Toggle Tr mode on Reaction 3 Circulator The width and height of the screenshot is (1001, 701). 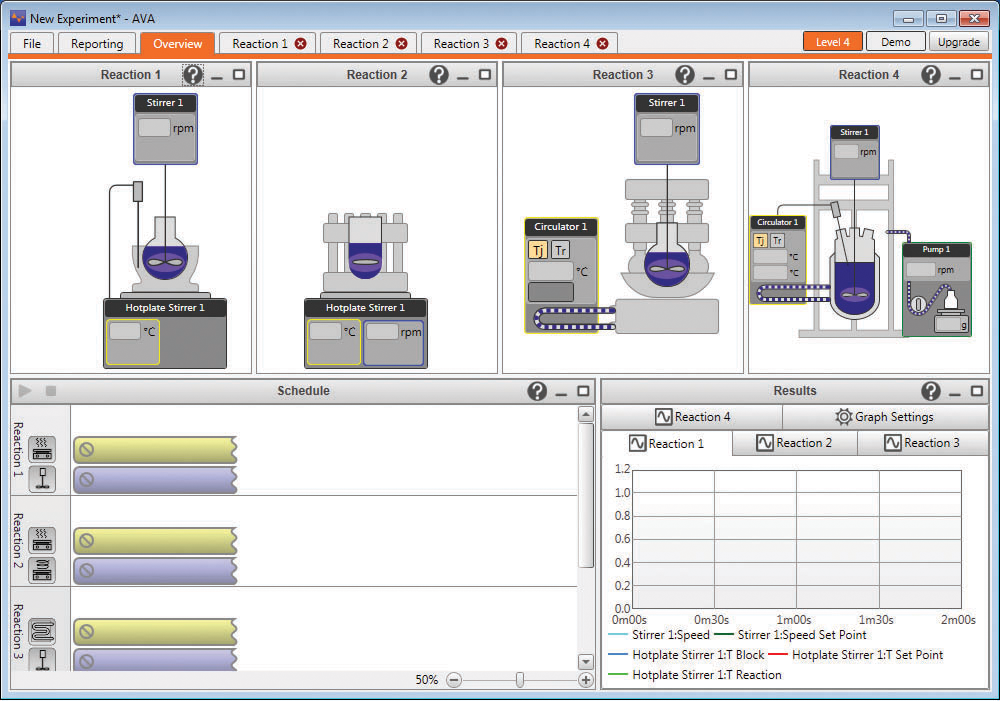coord(560,250)
